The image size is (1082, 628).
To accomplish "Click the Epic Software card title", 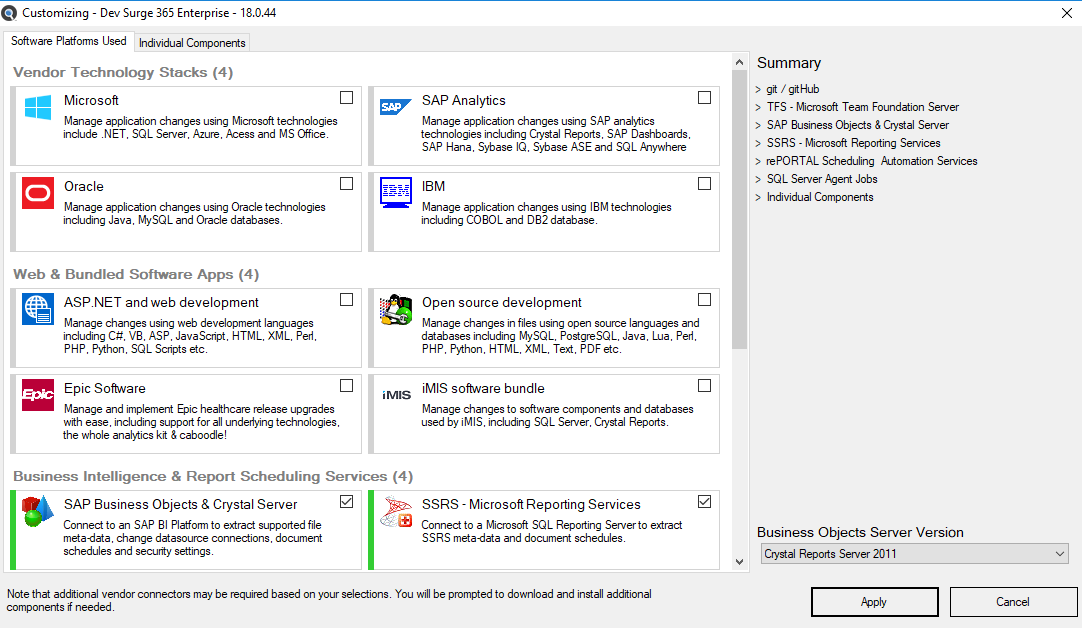I will [105, 389].
